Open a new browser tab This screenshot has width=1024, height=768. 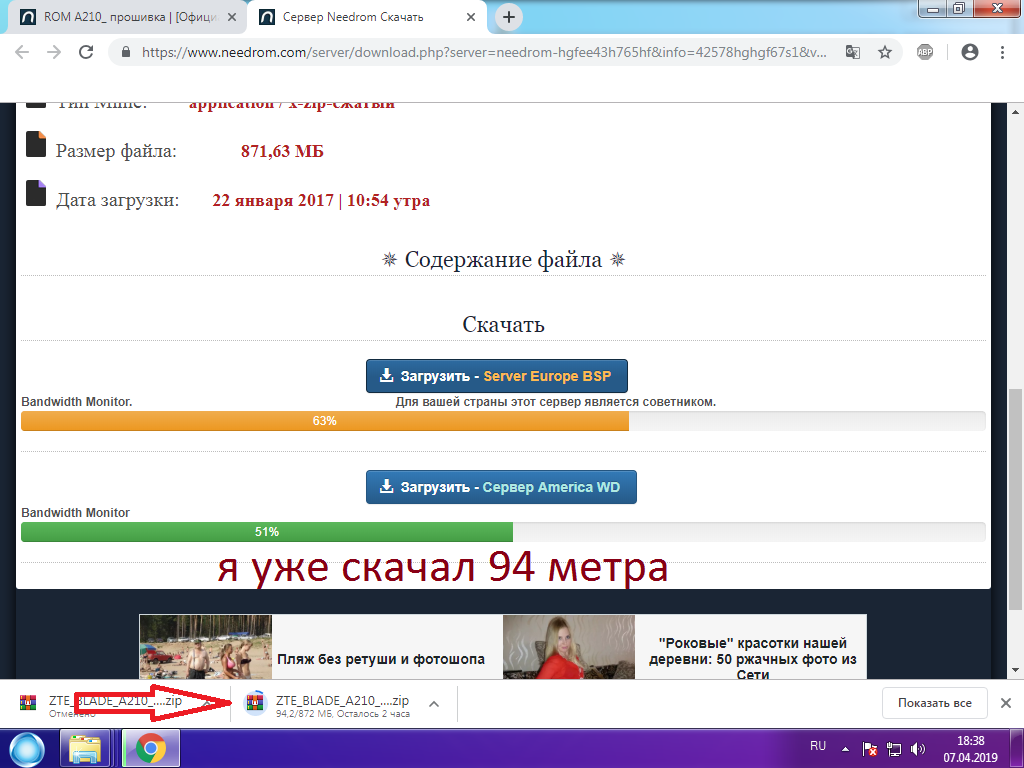click(509, 17)
